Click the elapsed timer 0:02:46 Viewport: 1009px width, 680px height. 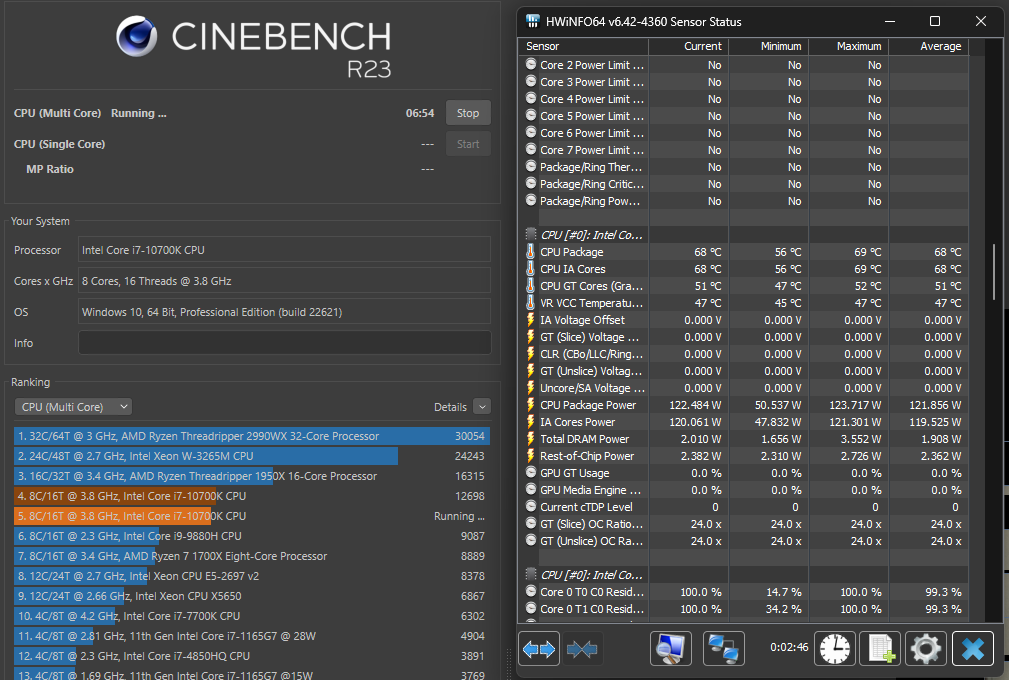point(789,647)
